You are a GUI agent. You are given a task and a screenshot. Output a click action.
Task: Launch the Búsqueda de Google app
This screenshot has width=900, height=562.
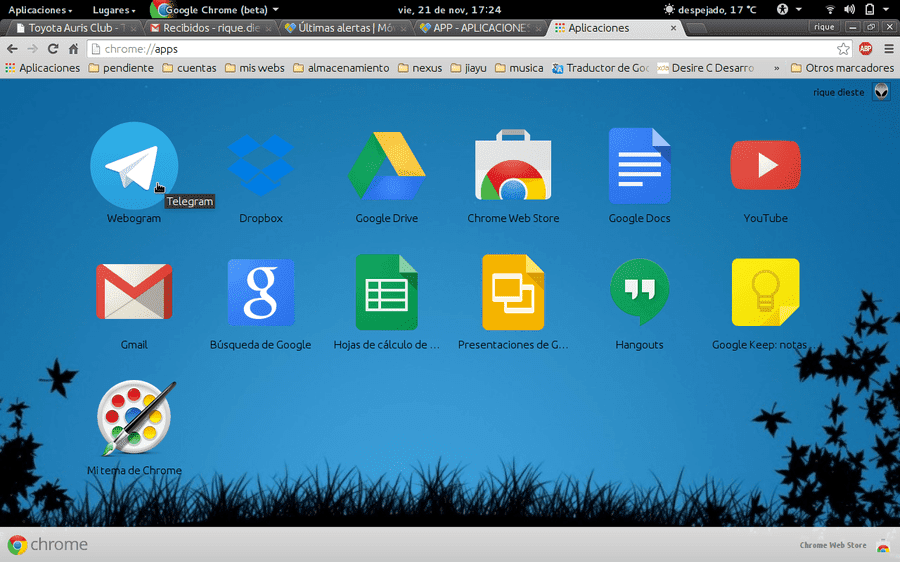pyautogui.click(x=261, y=292)
